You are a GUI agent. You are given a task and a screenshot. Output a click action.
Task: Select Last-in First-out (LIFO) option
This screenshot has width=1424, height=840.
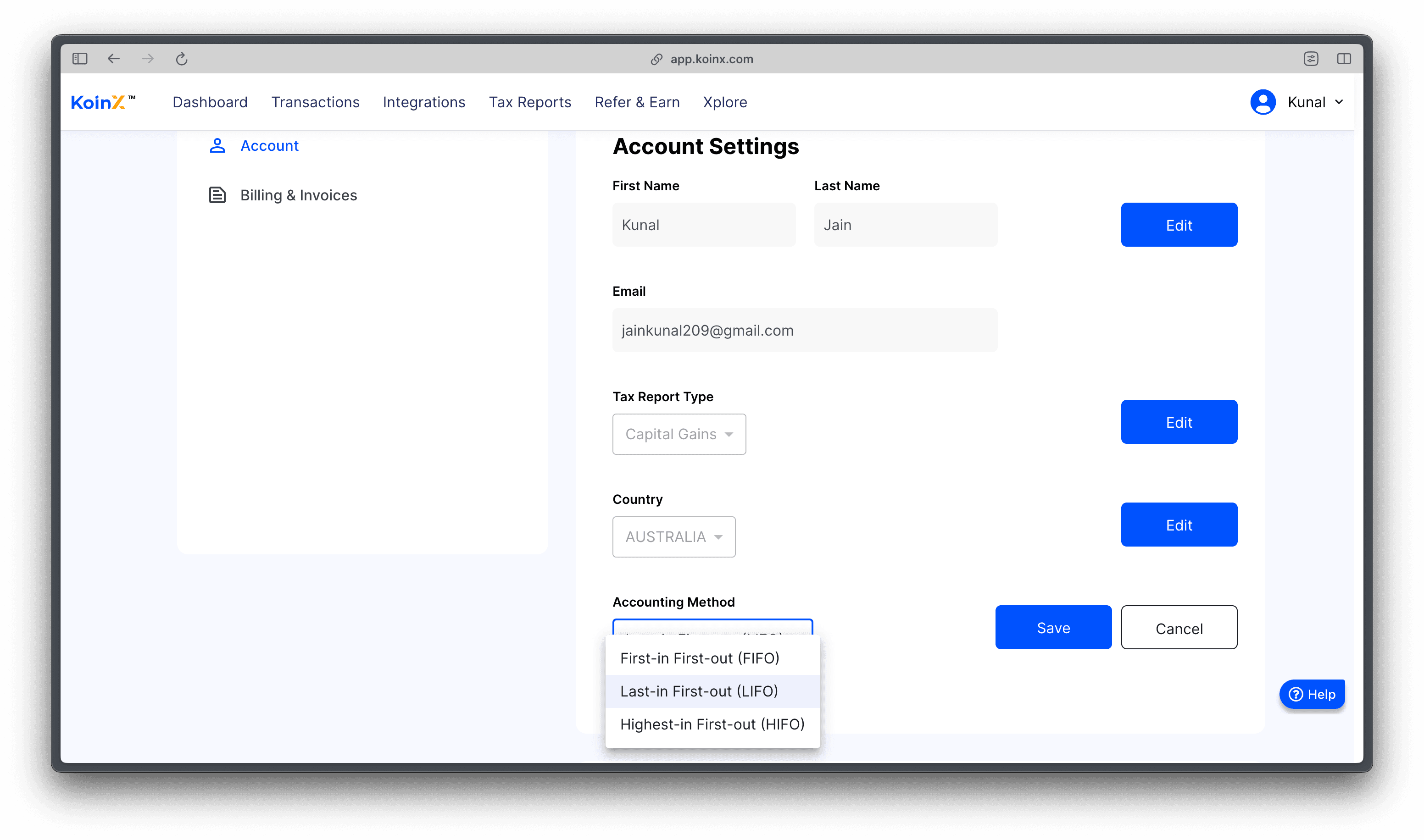pos(699,691)
